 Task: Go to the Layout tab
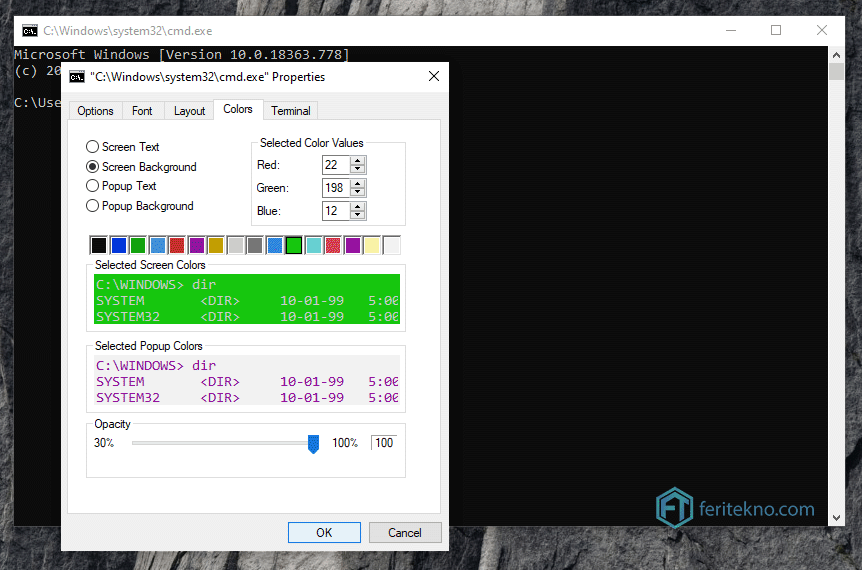point(189,111)
